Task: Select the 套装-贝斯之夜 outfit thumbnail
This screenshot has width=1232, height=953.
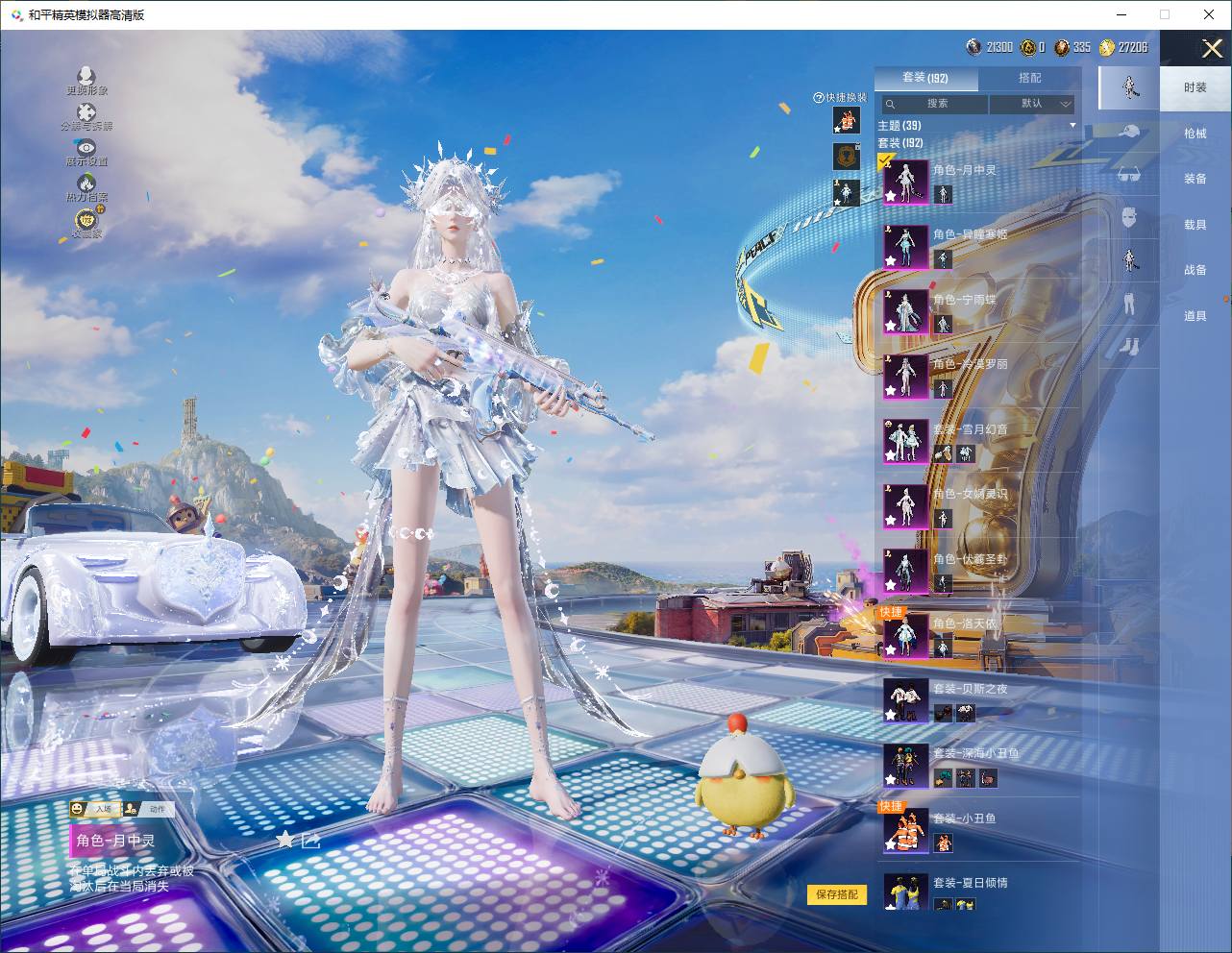Action: (x=905, y=701)
